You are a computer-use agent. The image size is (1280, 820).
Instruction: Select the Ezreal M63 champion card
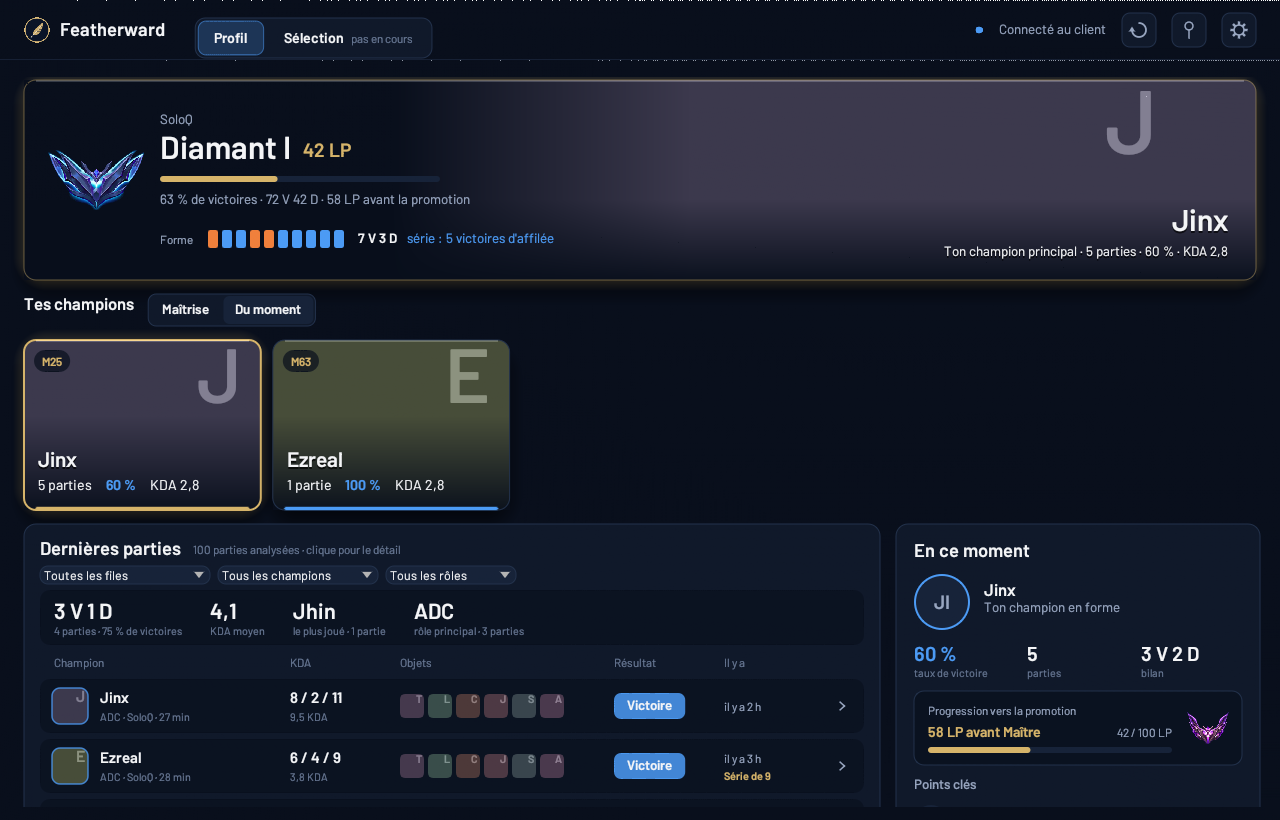tap(391, 425)
